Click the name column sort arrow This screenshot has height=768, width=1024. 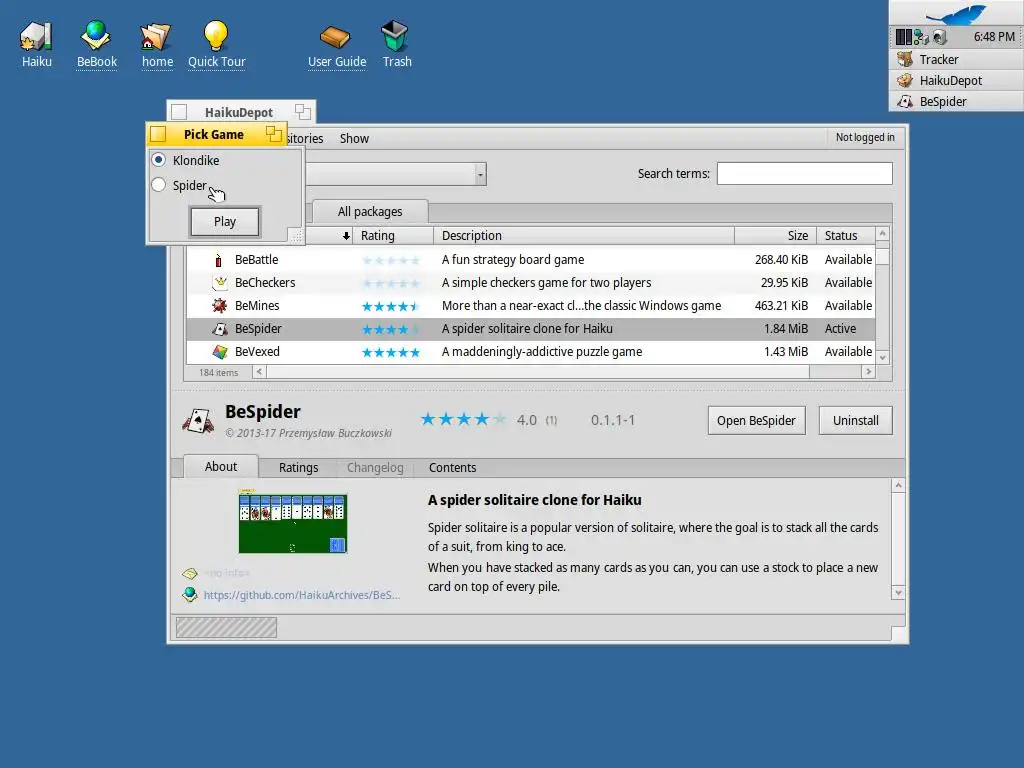(346, 236)
